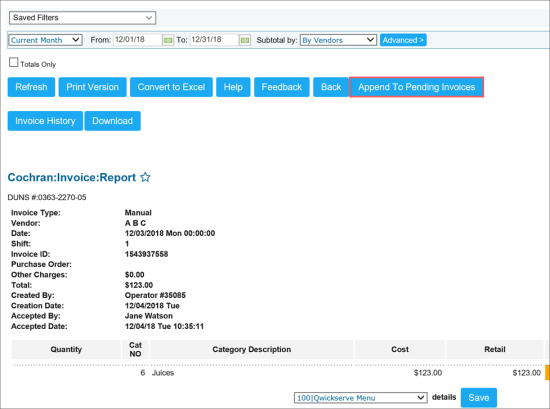This screenshot has width=550, height=409.
Task: Open Invoice History
Action: [x=45, y=121]
